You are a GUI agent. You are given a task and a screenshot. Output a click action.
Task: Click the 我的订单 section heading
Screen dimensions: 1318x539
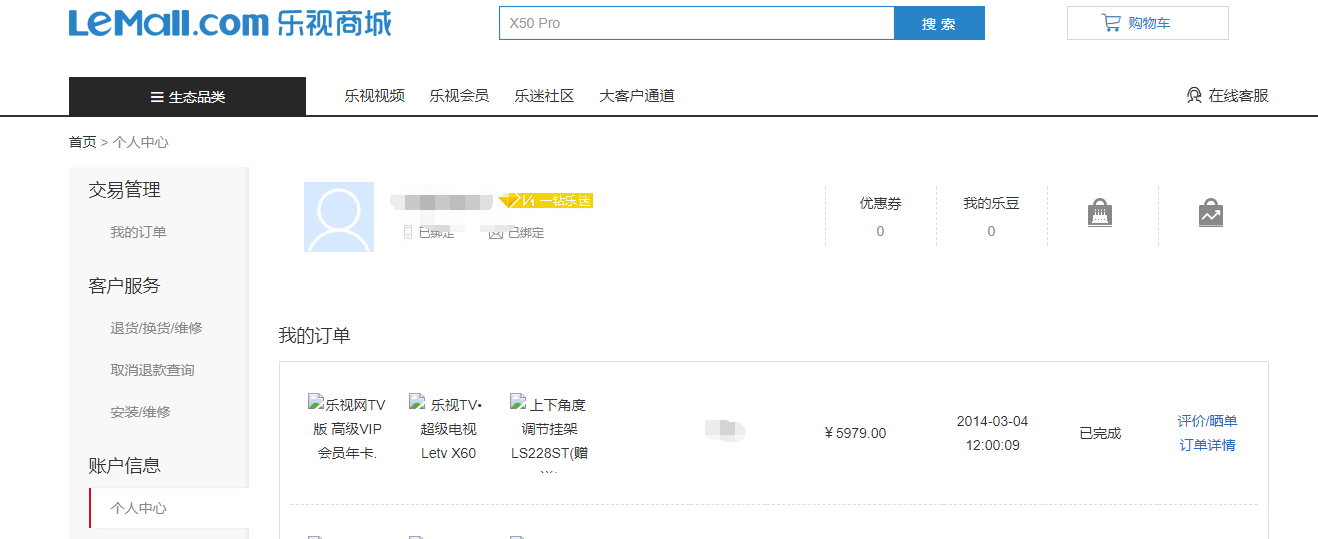point(314,335)
